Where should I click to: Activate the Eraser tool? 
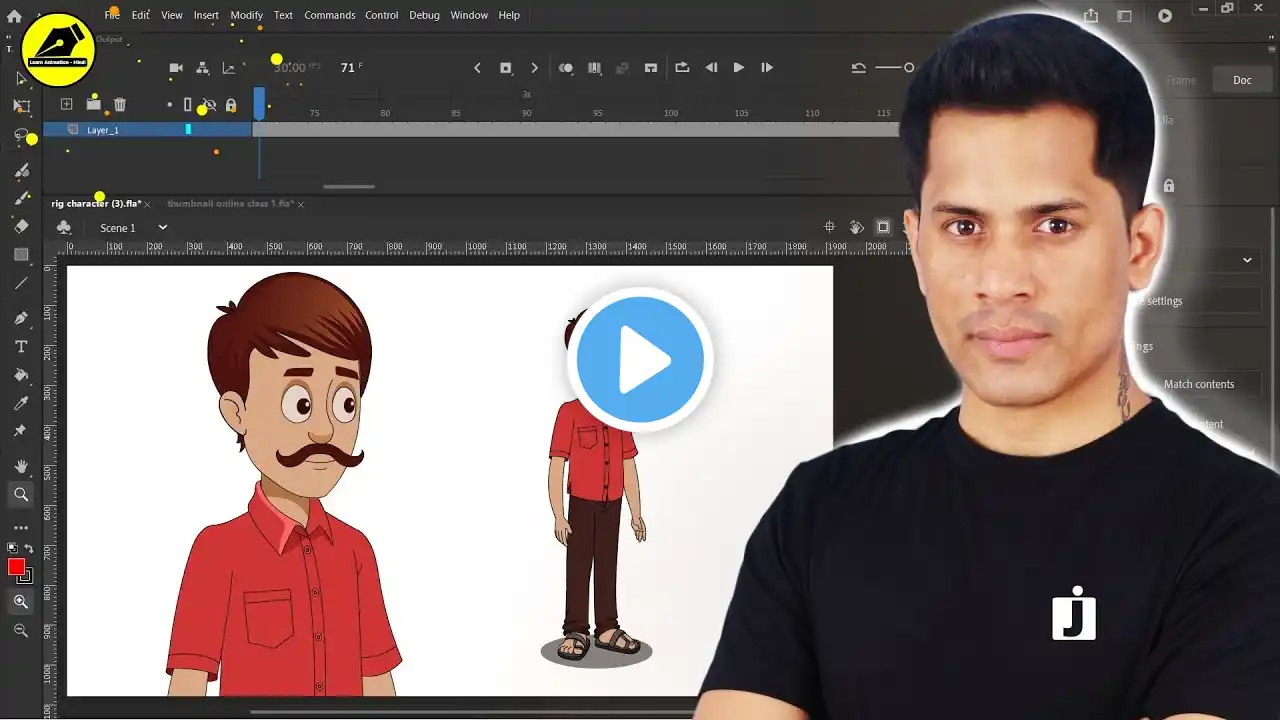(21, 226)
